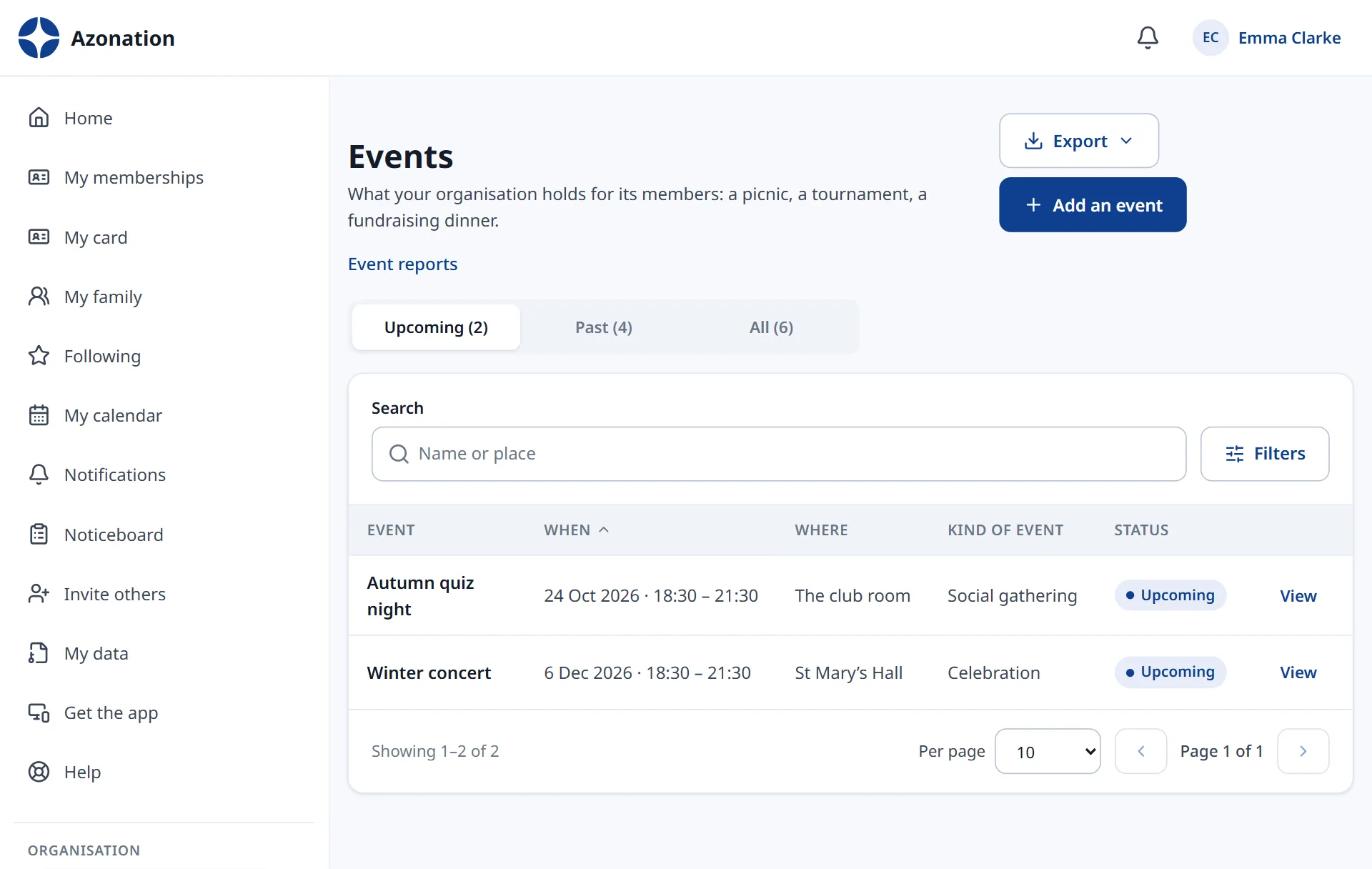1372x869 pixels.
Task: Click the My family people icon
Action: click(x=39, y=297)
